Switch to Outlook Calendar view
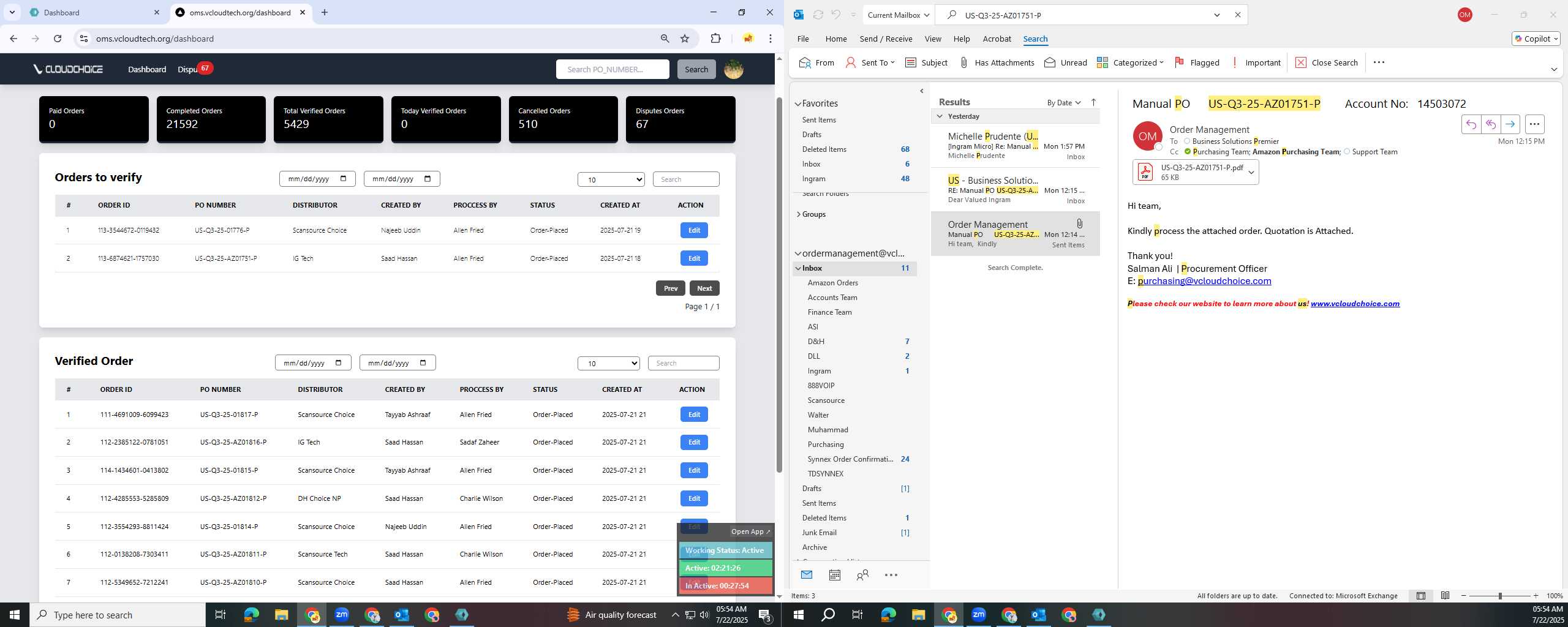Viewport: 1568px width, 627px height. pyautogui.click(x=834, y=575)
